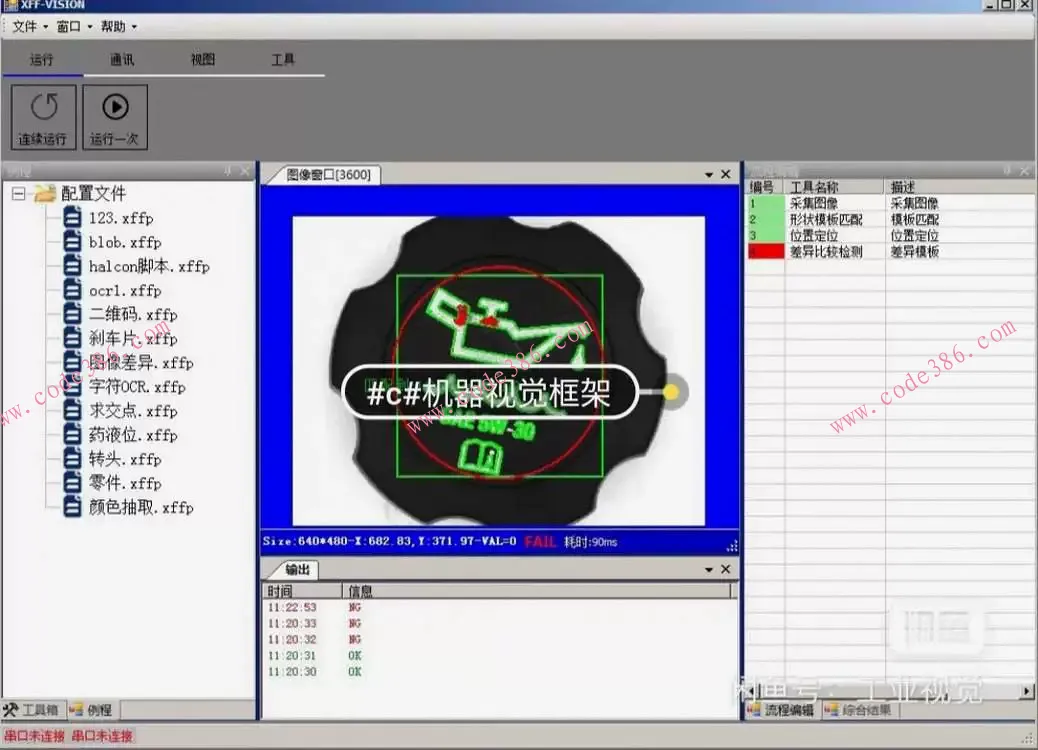This screenshot has width=1038, height=750.
Task: Click file icon of blob.xffp
Action: click(x=72, y=242)
